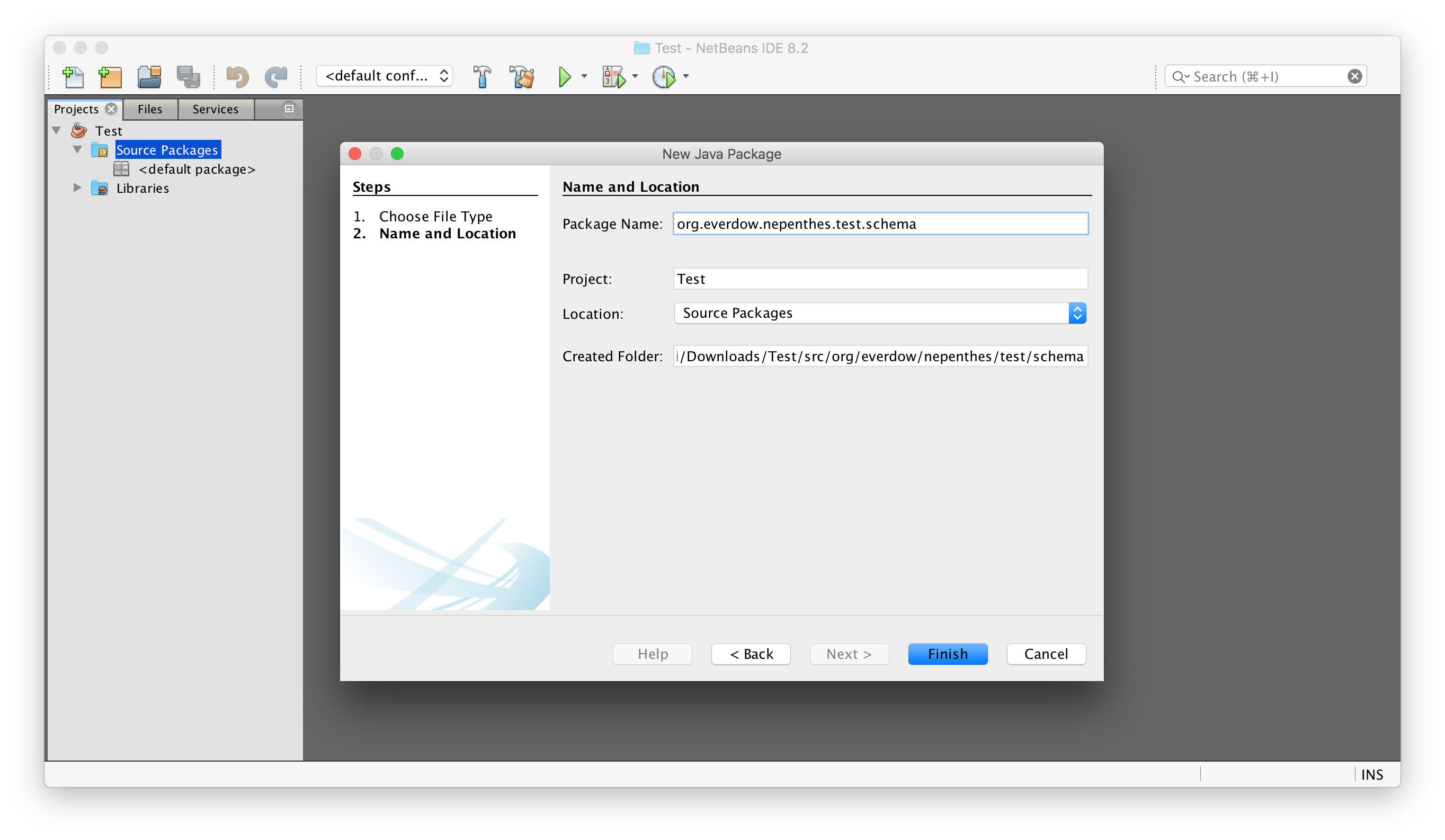The width and height of the screenshot is (1445, 840).
Task: Click the Finish button
Action: tap(948, 654)
